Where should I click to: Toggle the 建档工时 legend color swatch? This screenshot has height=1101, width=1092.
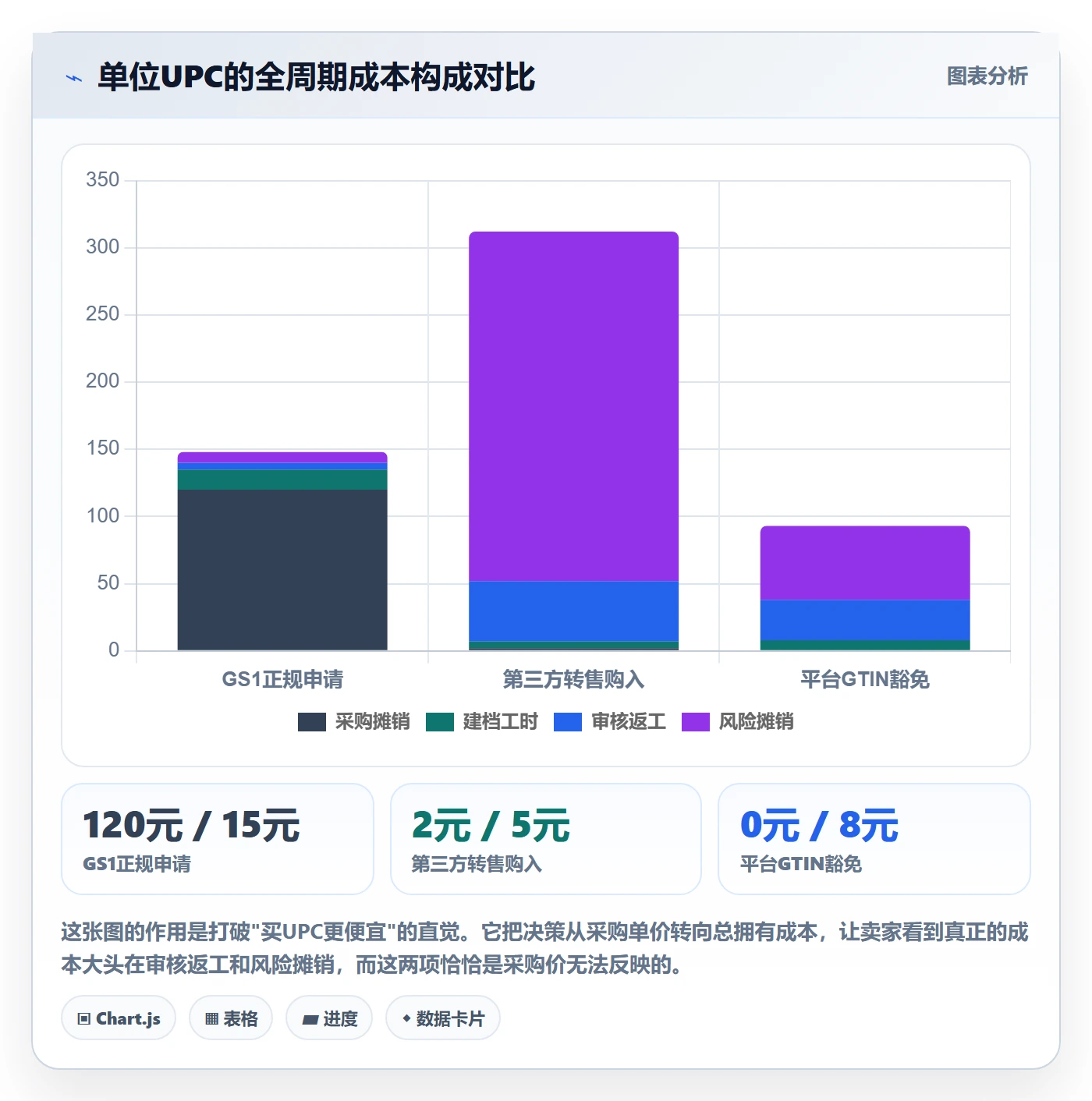440,722
